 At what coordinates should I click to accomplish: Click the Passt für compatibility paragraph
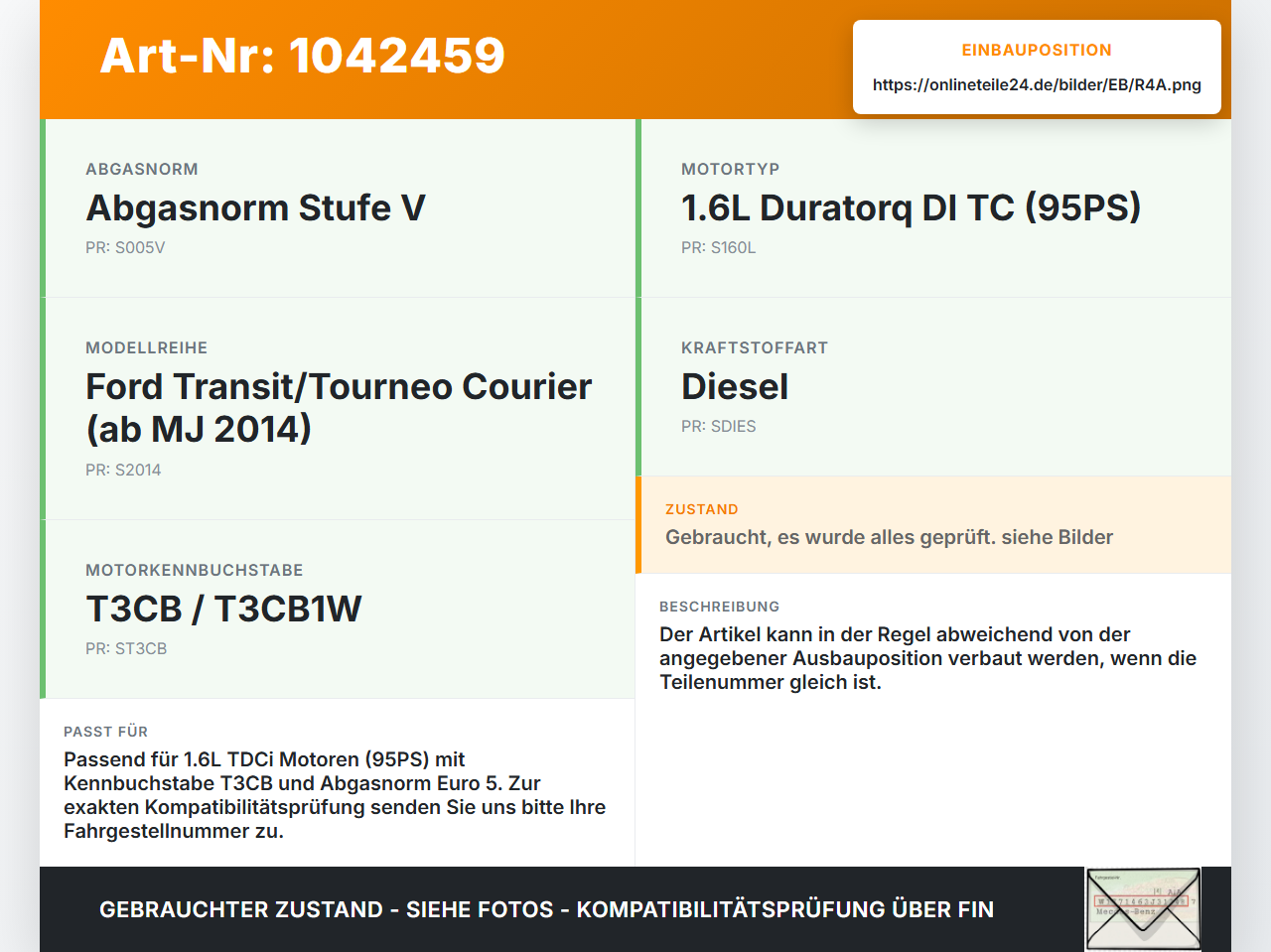click(335, 795)
